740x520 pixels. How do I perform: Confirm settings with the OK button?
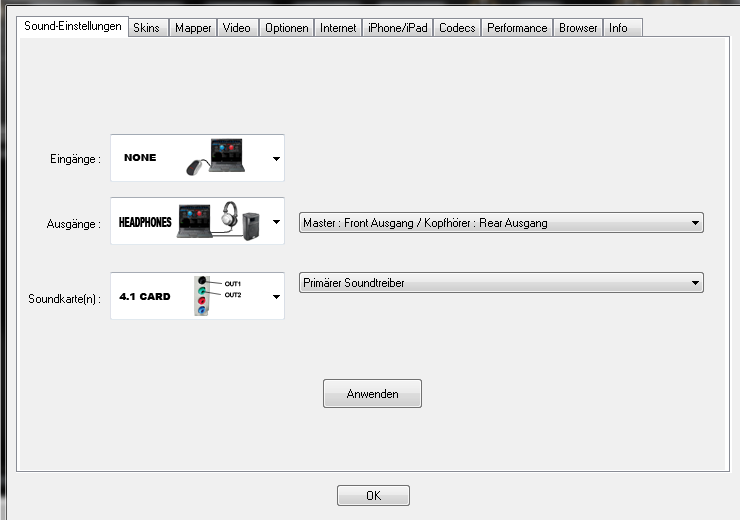(373, 495)
